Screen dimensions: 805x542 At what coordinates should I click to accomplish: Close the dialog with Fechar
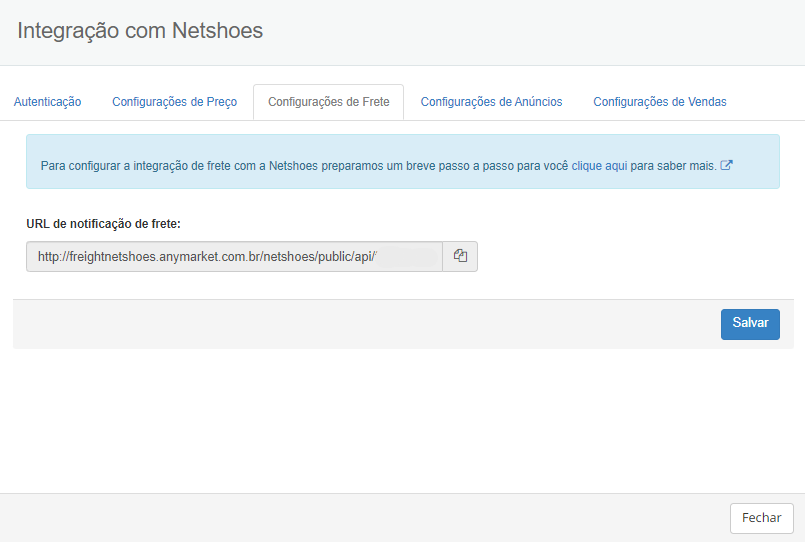point(762,518)
